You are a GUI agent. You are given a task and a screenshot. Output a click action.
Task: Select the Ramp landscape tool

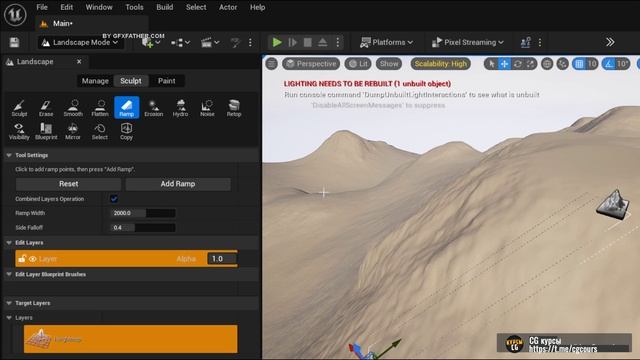pos(127,108)
